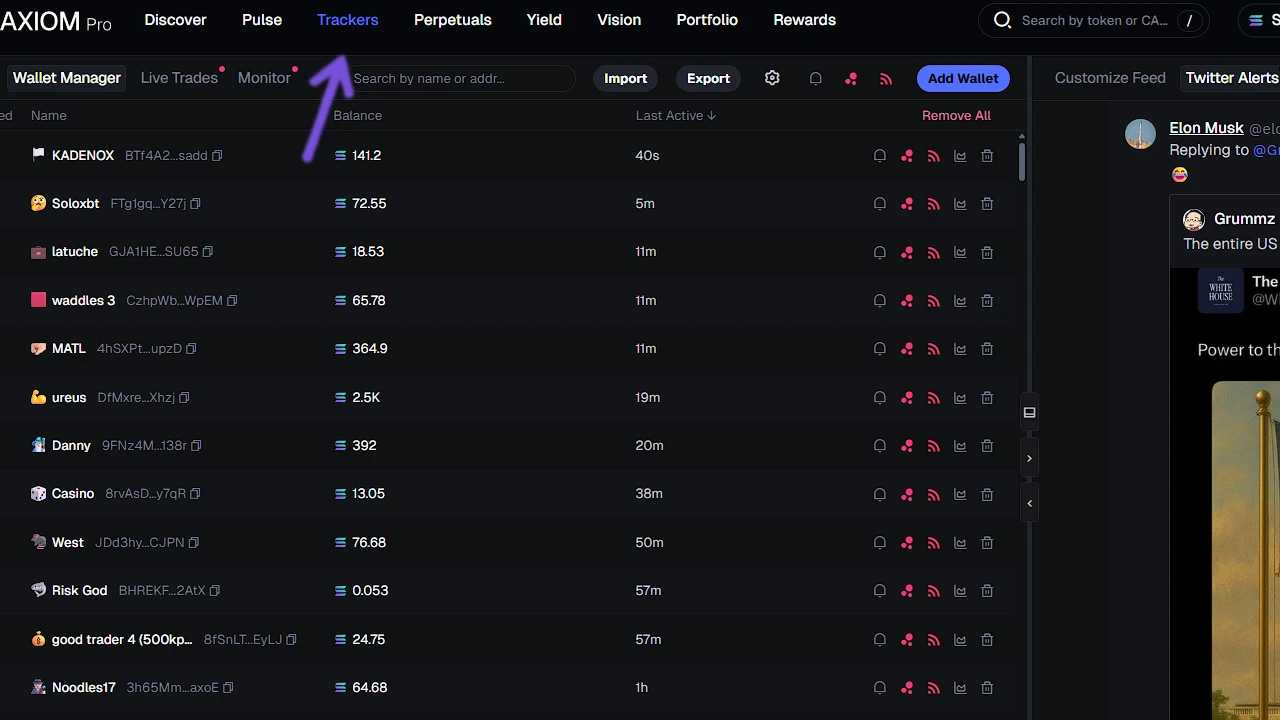Open Pulse from the top navigation
1280x720 pixels.
(x=261, y=20)
